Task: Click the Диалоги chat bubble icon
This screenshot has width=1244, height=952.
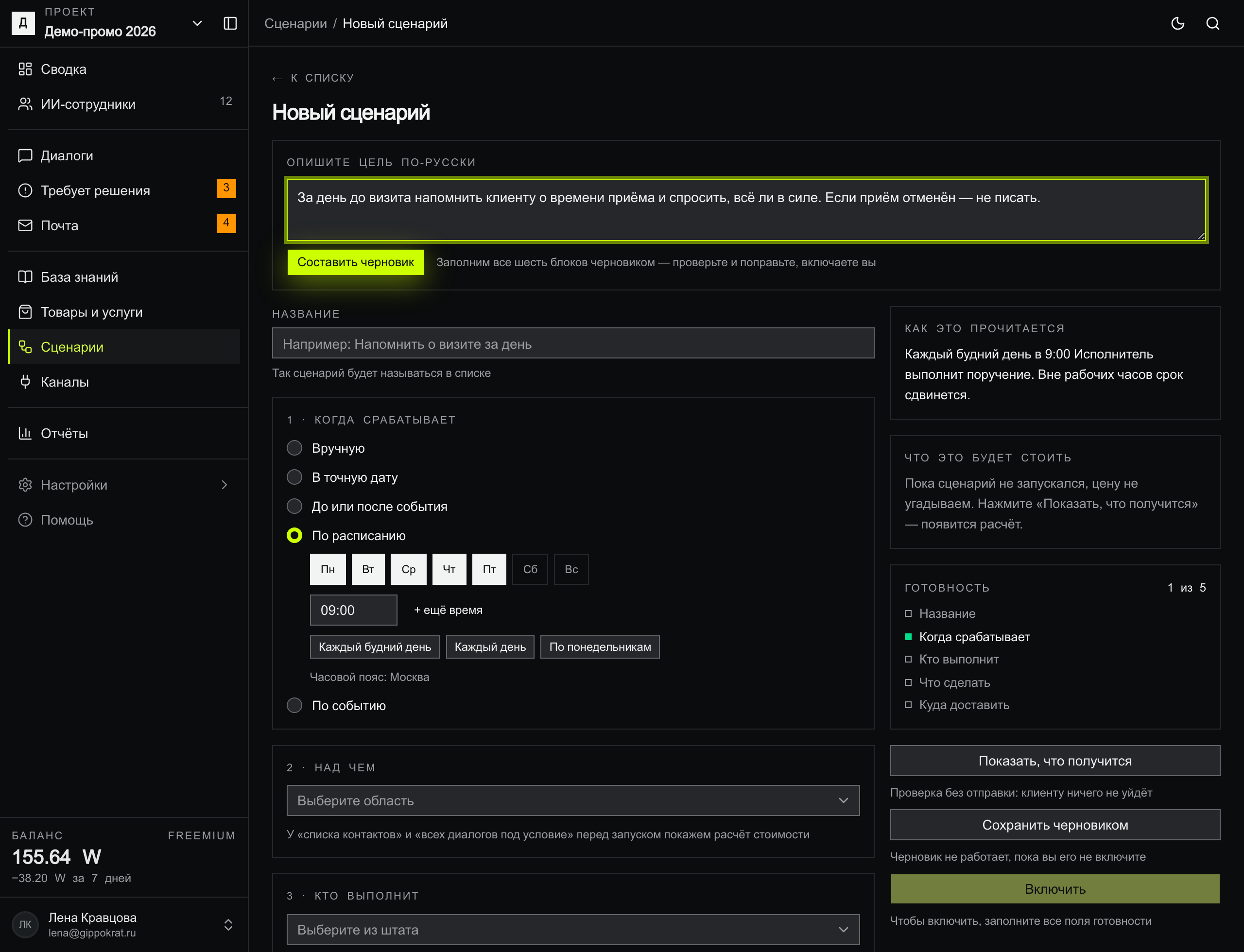Action: click(x=25, y=155)
